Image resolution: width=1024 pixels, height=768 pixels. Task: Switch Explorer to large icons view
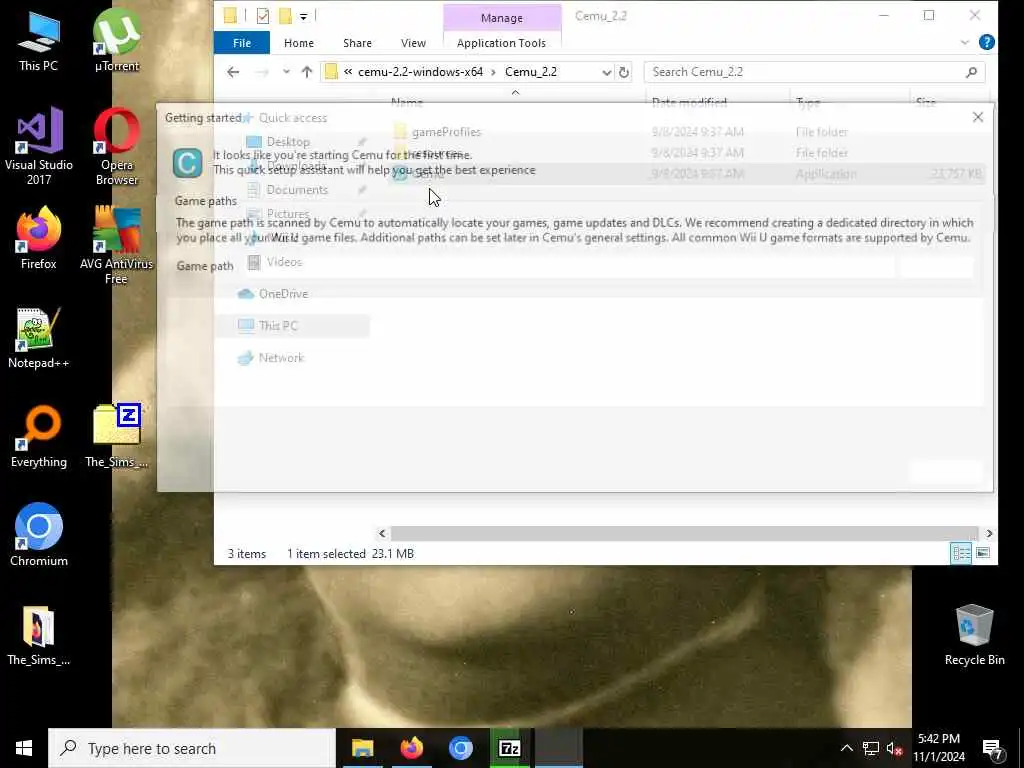coord(983,553)
